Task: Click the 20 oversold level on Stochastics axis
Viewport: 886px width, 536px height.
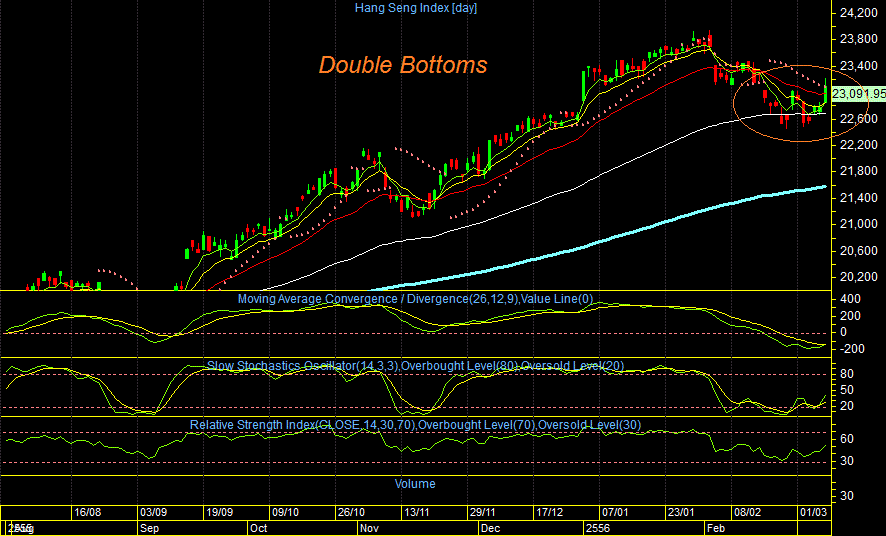Action: (846, 407)
